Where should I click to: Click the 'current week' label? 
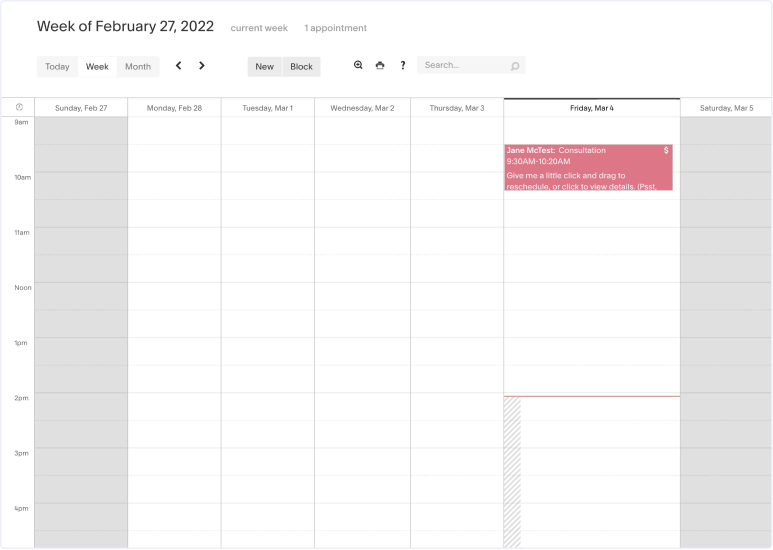259,28
